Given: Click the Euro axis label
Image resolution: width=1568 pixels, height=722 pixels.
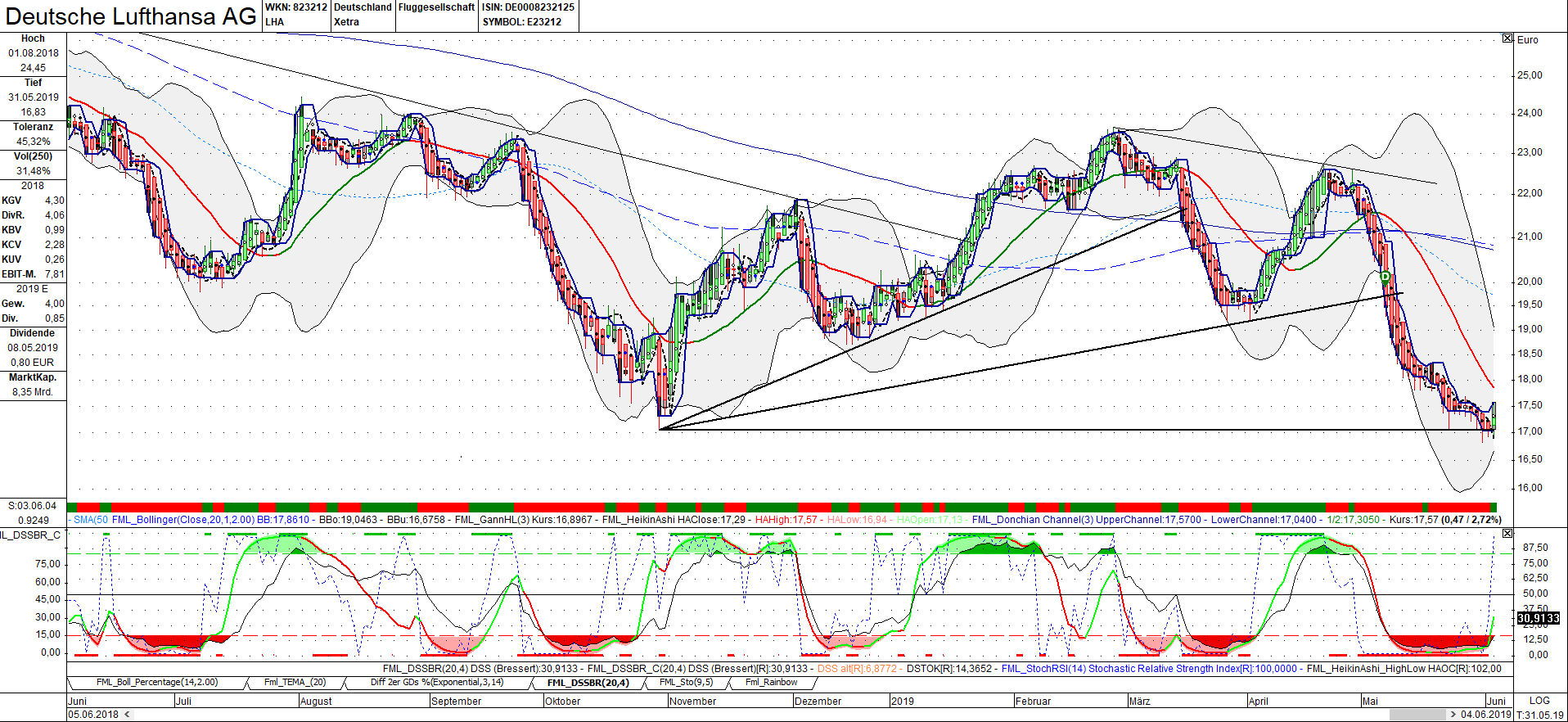Looking at the screenshot, I should pos(1528,39).
